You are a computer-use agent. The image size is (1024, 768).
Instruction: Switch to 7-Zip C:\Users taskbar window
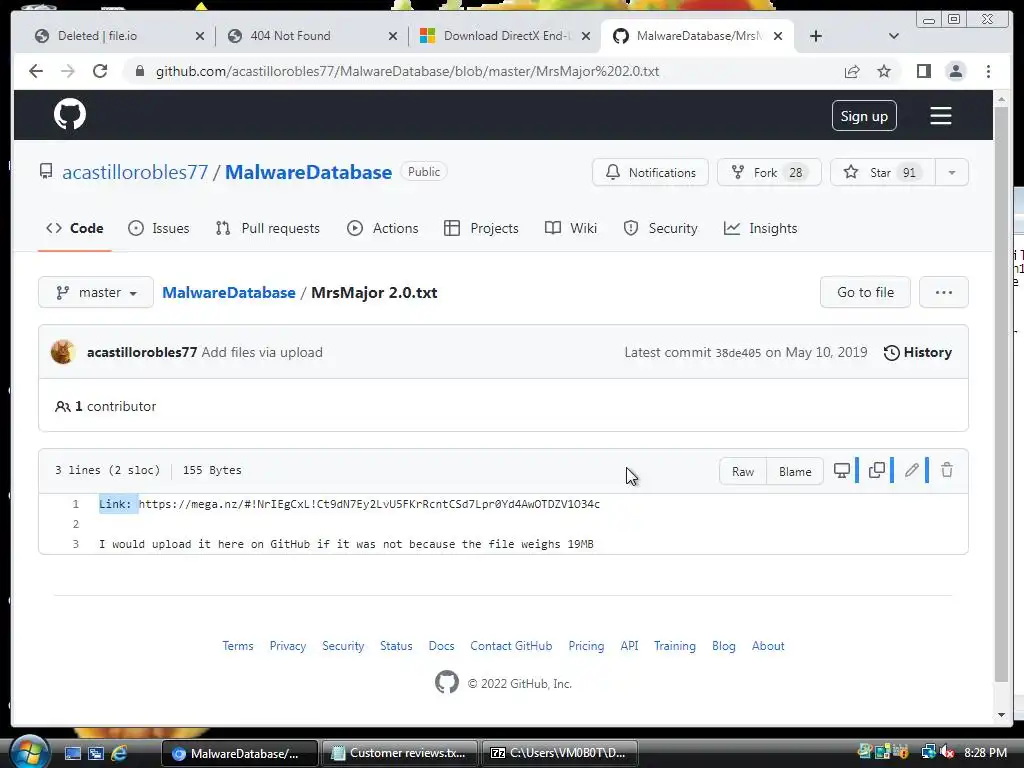[x=558, y=753]
